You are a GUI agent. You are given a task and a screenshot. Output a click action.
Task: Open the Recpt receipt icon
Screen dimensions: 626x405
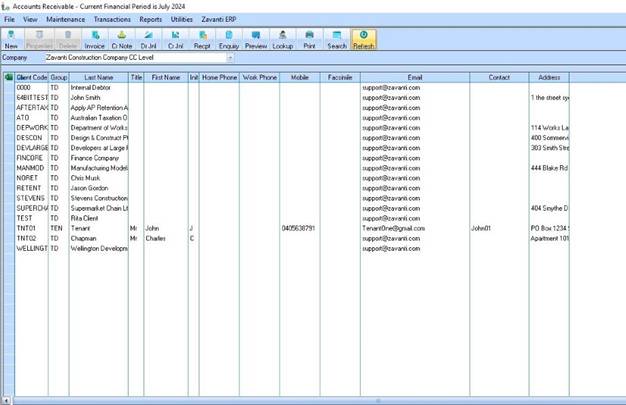tap(202, 39)
